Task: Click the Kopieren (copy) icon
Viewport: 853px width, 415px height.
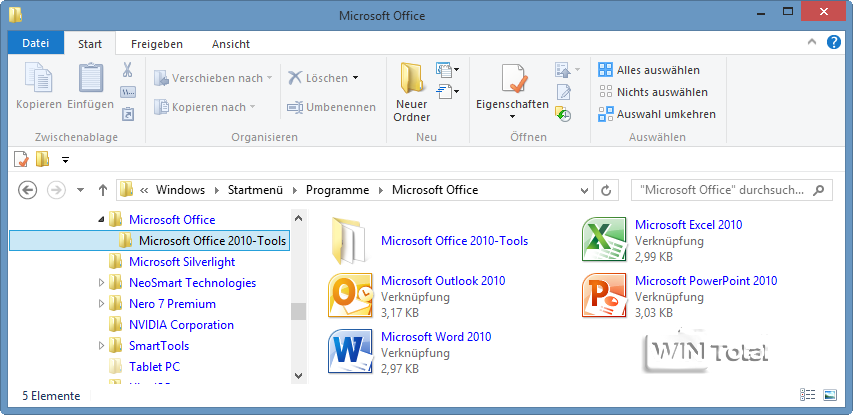Action: 38,78
